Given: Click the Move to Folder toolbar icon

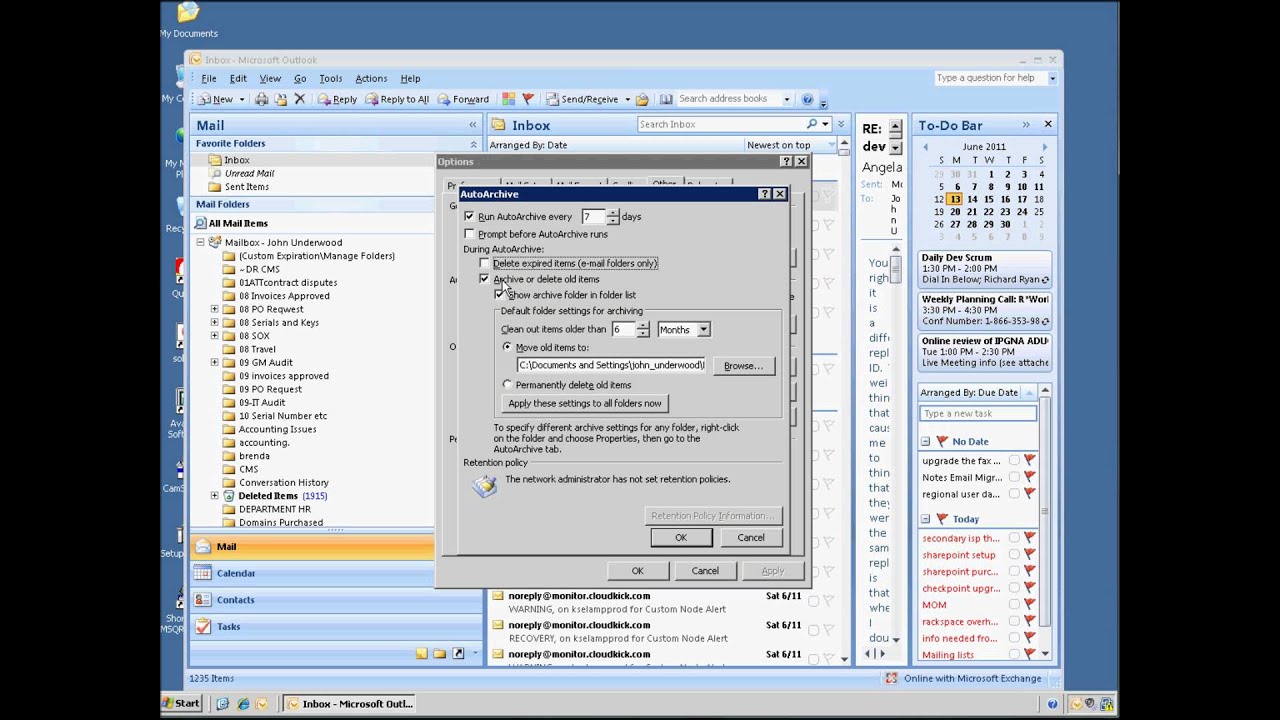Looking at the screenshot, I should (x=280, y=99).
